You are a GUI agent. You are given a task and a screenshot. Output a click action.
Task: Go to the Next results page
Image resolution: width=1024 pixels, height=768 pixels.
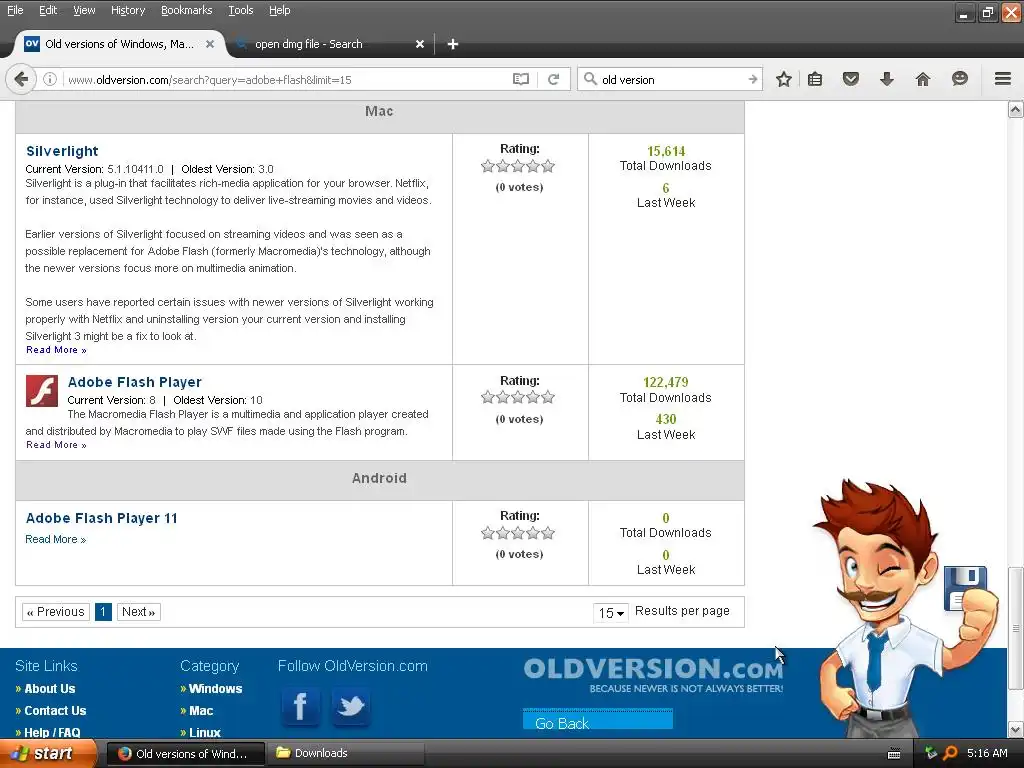tap(138, 612)
